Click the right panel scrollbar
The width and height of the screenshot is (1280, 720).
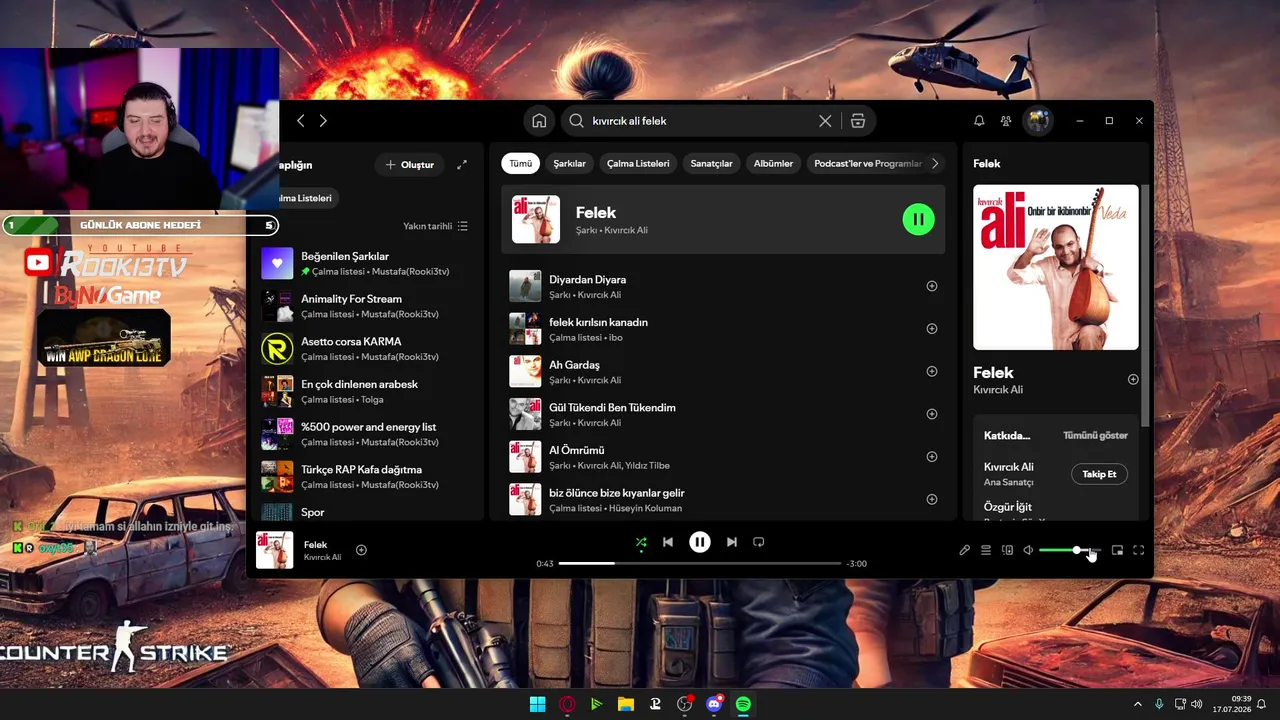(x=1145, y=305)
